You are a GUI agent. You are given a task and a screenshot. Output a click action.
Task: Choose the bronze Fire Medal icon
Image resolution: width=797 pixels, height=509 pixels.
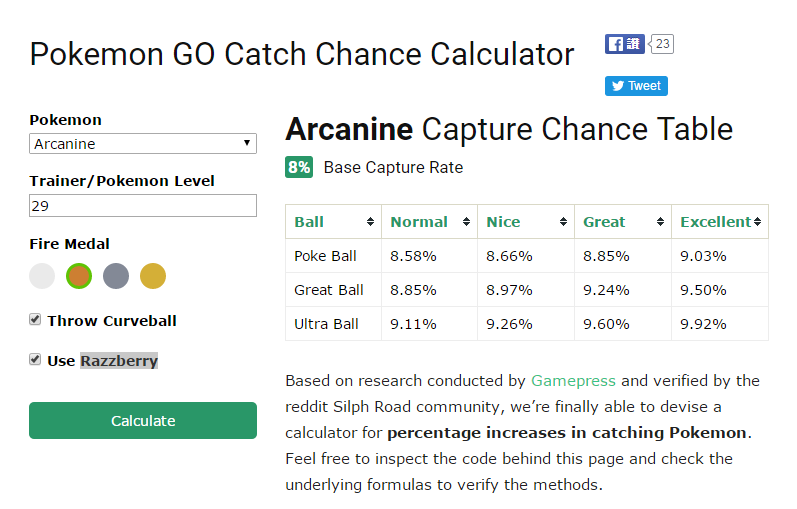[79, 276]
